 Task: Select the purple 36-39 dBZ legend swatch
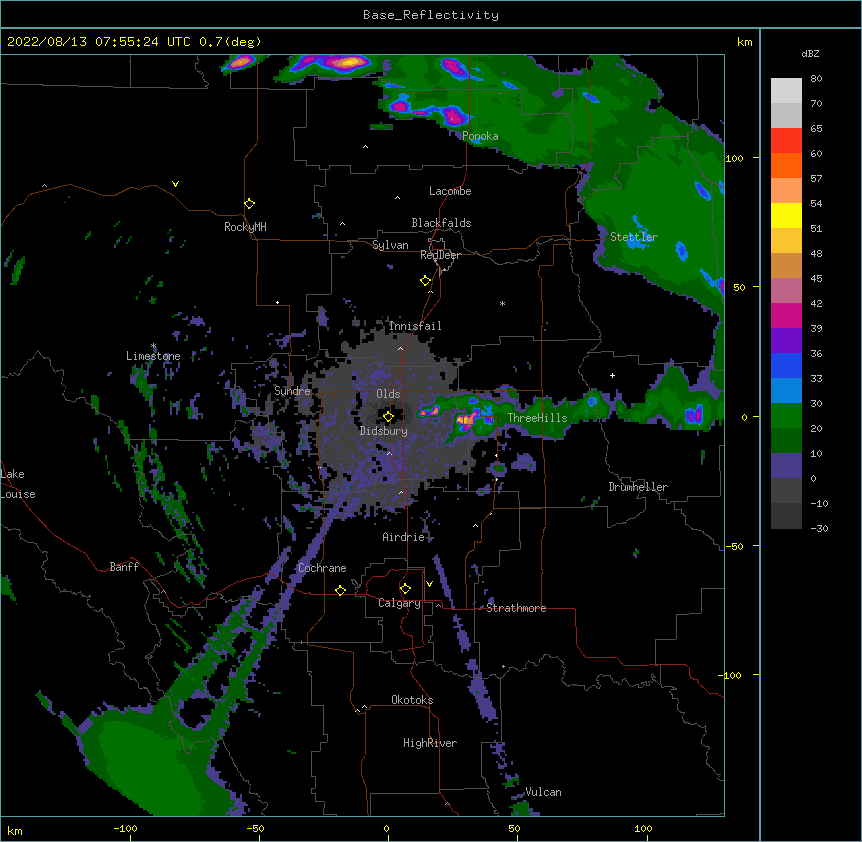(x=786, y=341)
